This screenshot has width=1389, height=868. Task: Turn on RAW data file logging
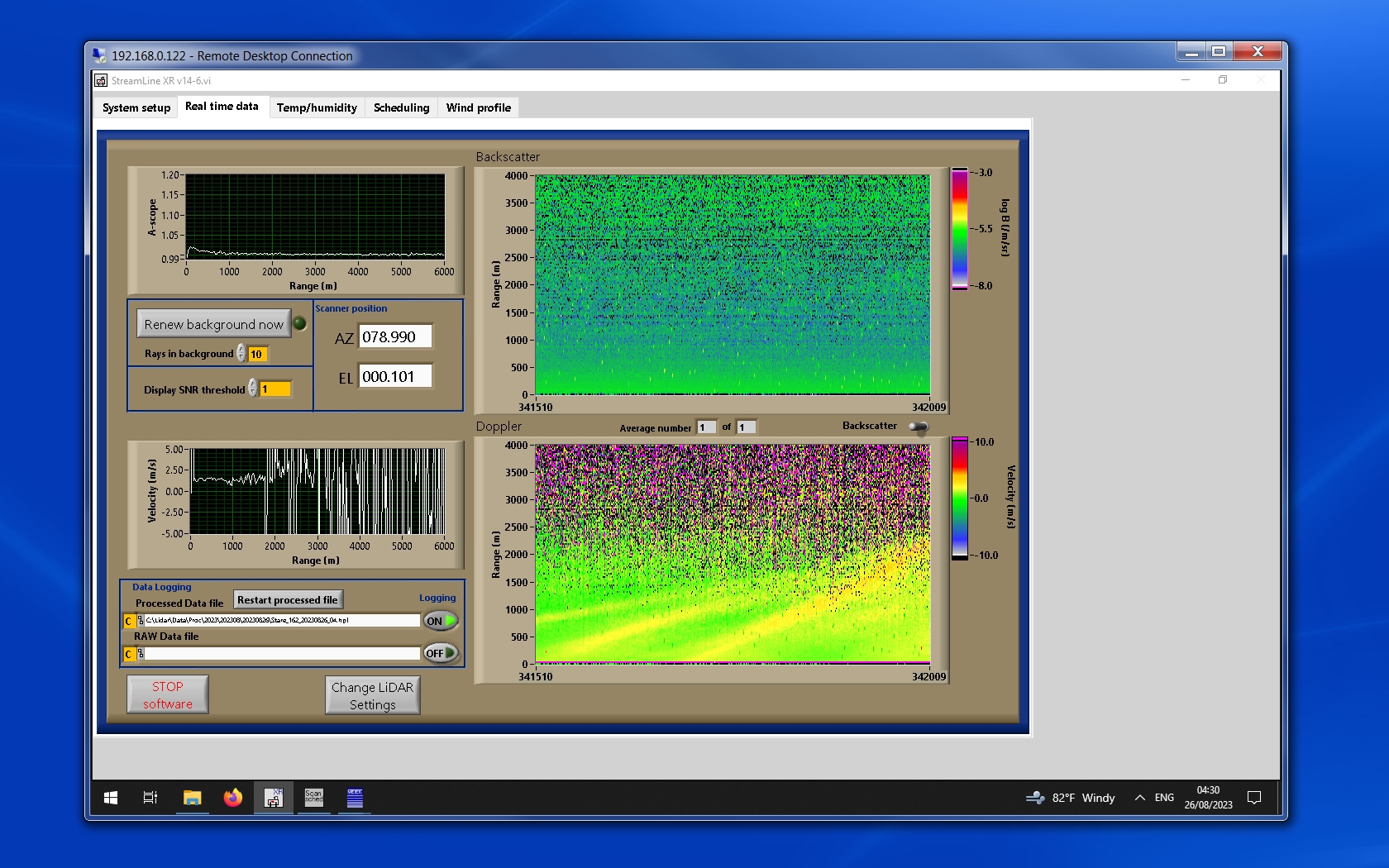click(441, 653)
